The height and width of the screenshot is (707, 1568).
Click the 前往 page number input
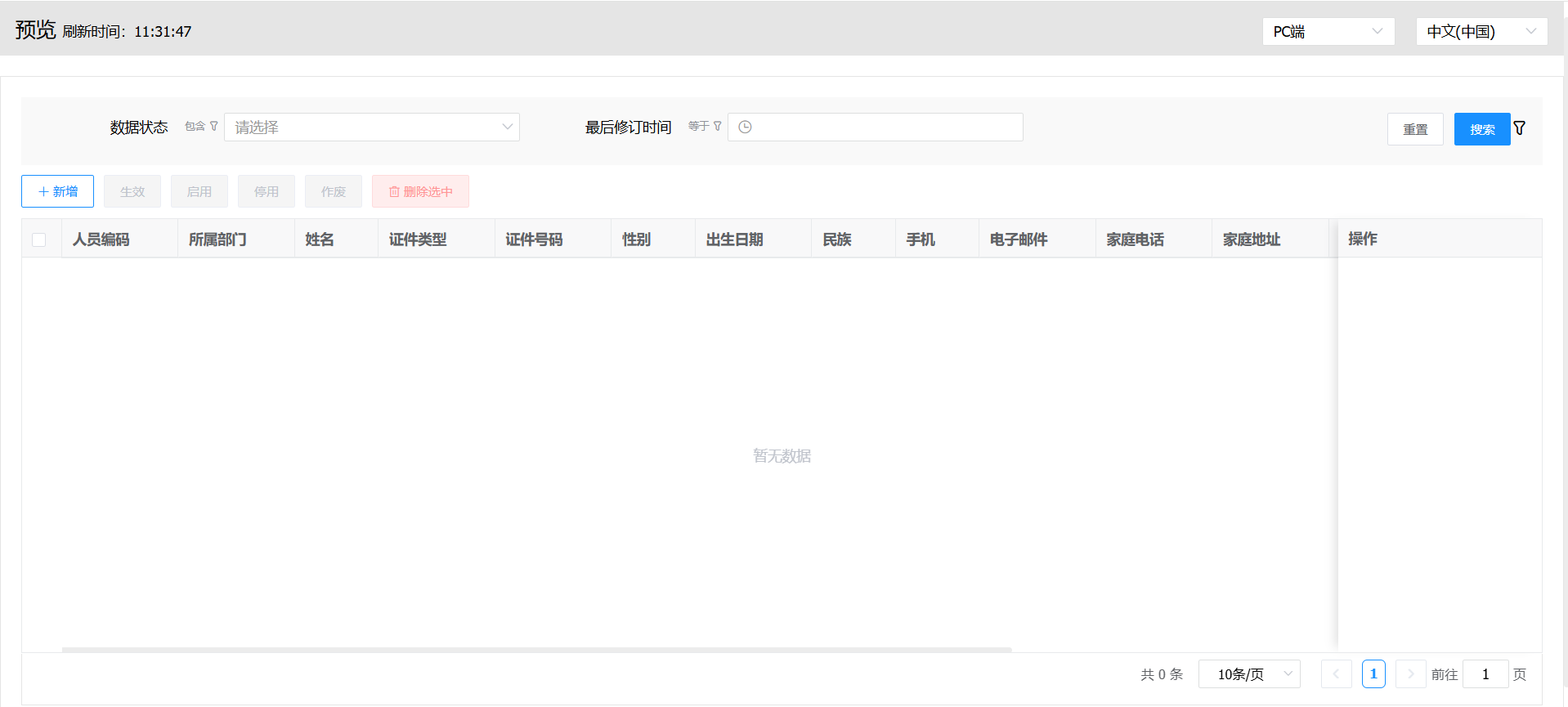1485,674
